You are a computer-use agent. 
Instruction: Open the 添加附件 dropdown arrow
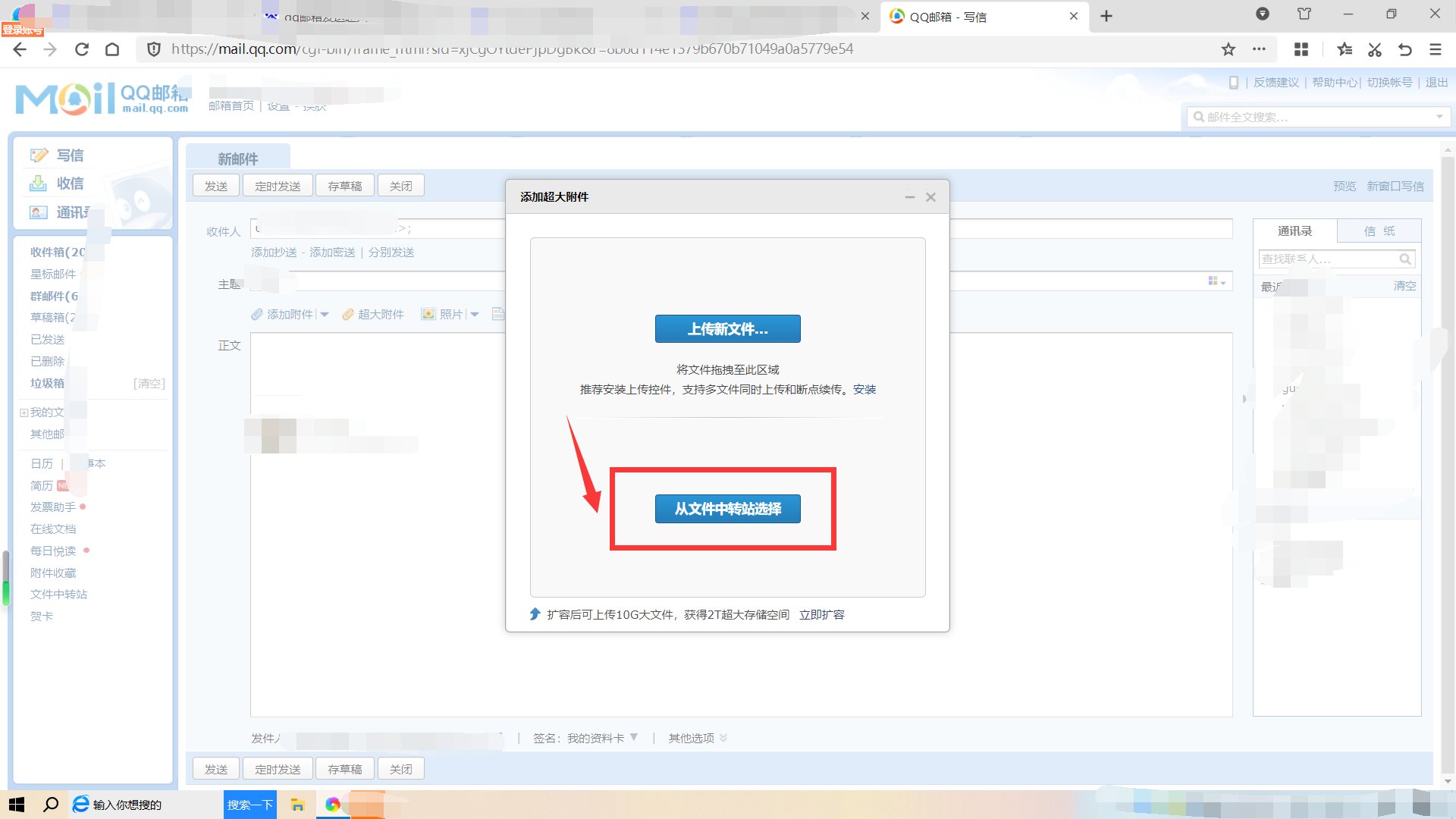[x=325, y=314]
